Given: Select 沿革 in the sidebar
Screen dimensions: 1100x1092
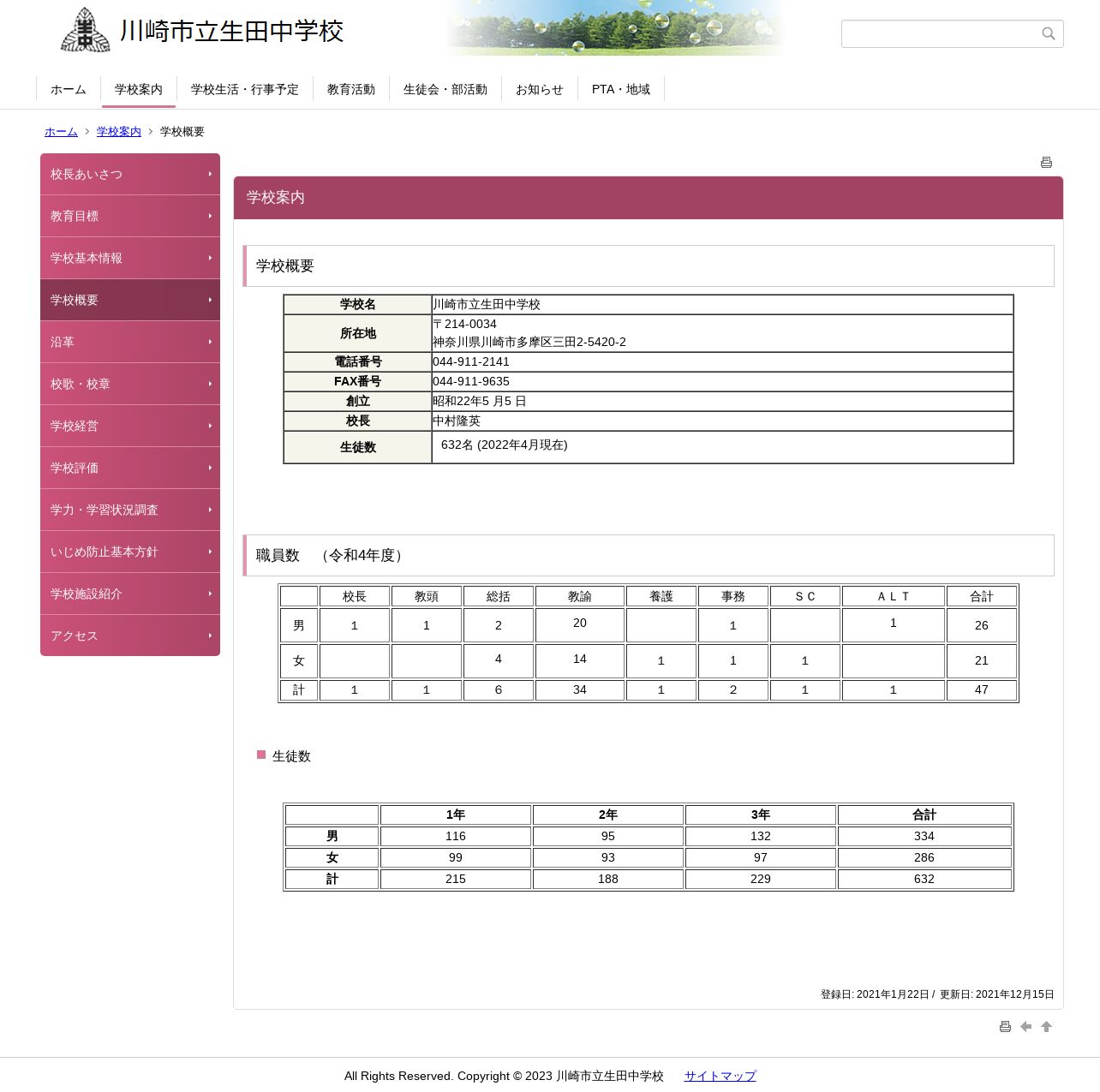Looking at the screenshot, I should click(x=130, y=342).
